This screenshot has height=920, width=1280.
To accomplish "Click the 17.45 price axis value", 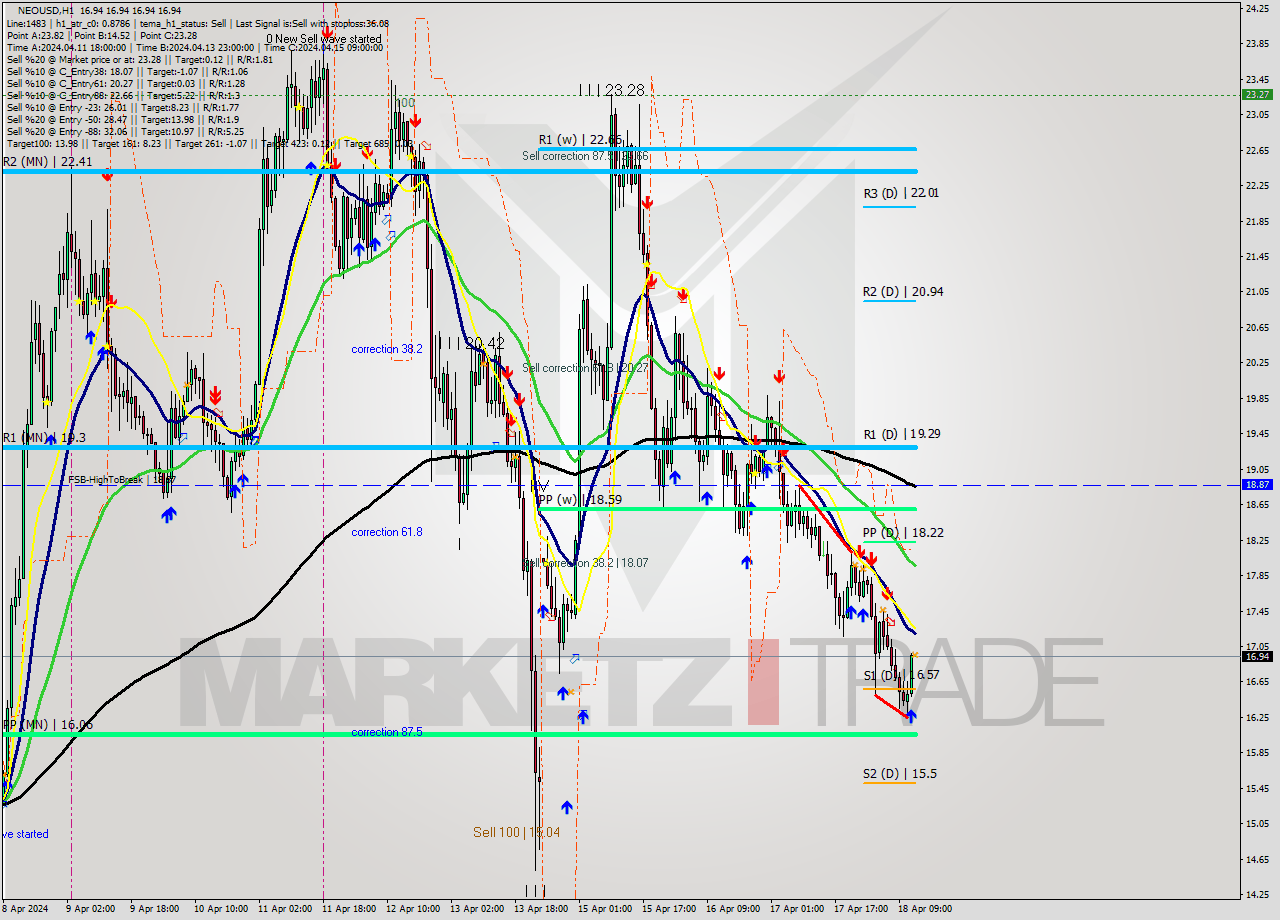I will pos(1256,611).
